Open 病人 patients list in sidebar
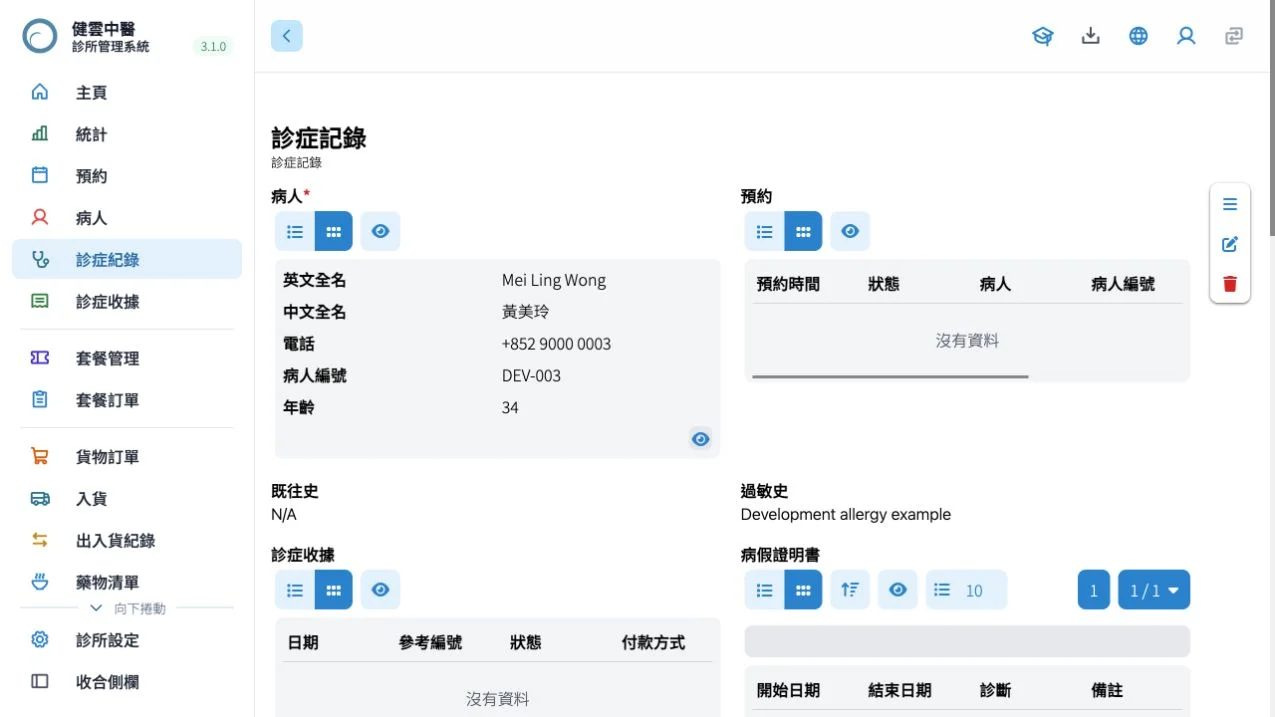1275x717 pixels. pos(127,218)
